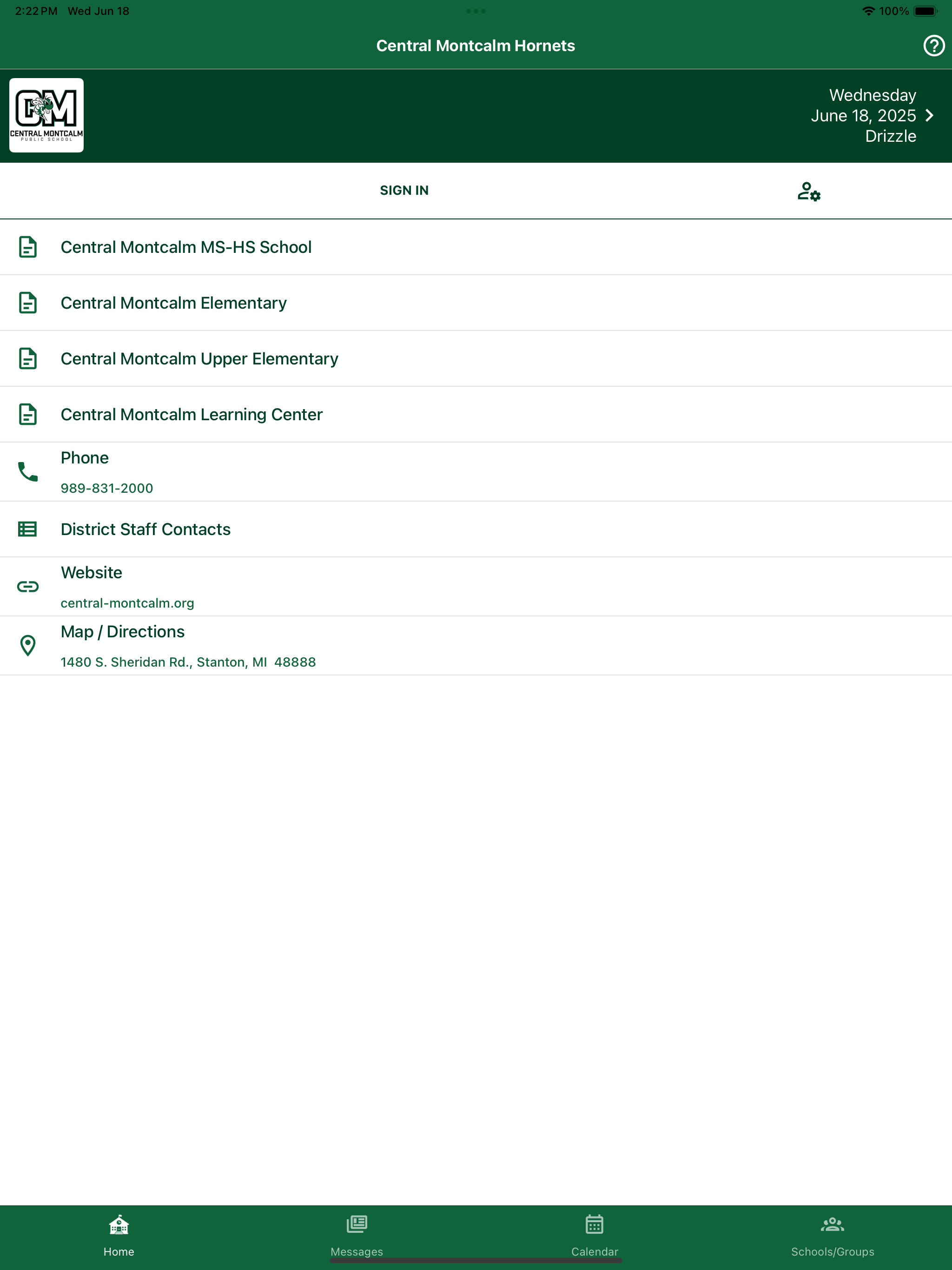Tap the map pin location icon
This screenshot has width=952, height=1270.
[x=27, y=645]
